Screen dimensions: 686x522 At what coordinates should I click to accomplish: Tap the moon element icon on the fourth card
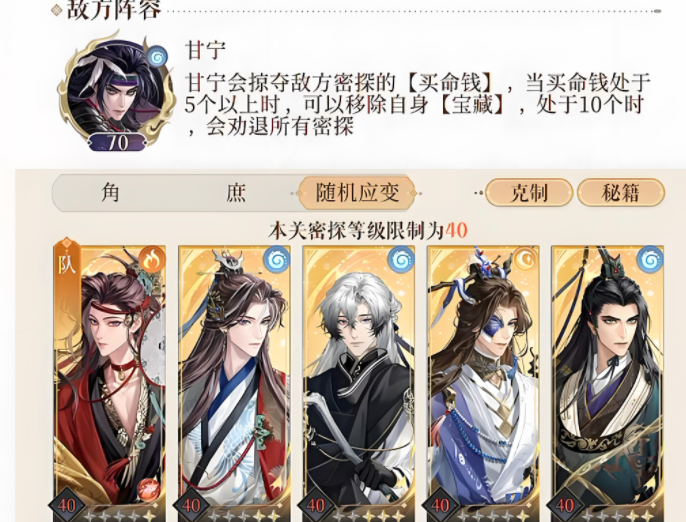click(x=525, y=259)
